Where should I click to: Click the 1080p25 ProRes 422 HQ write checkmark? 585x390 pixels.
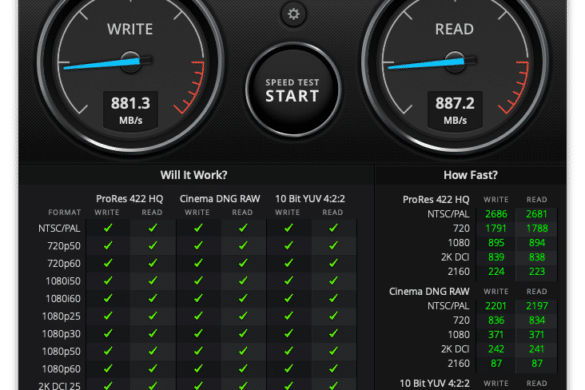click(108, 316)
